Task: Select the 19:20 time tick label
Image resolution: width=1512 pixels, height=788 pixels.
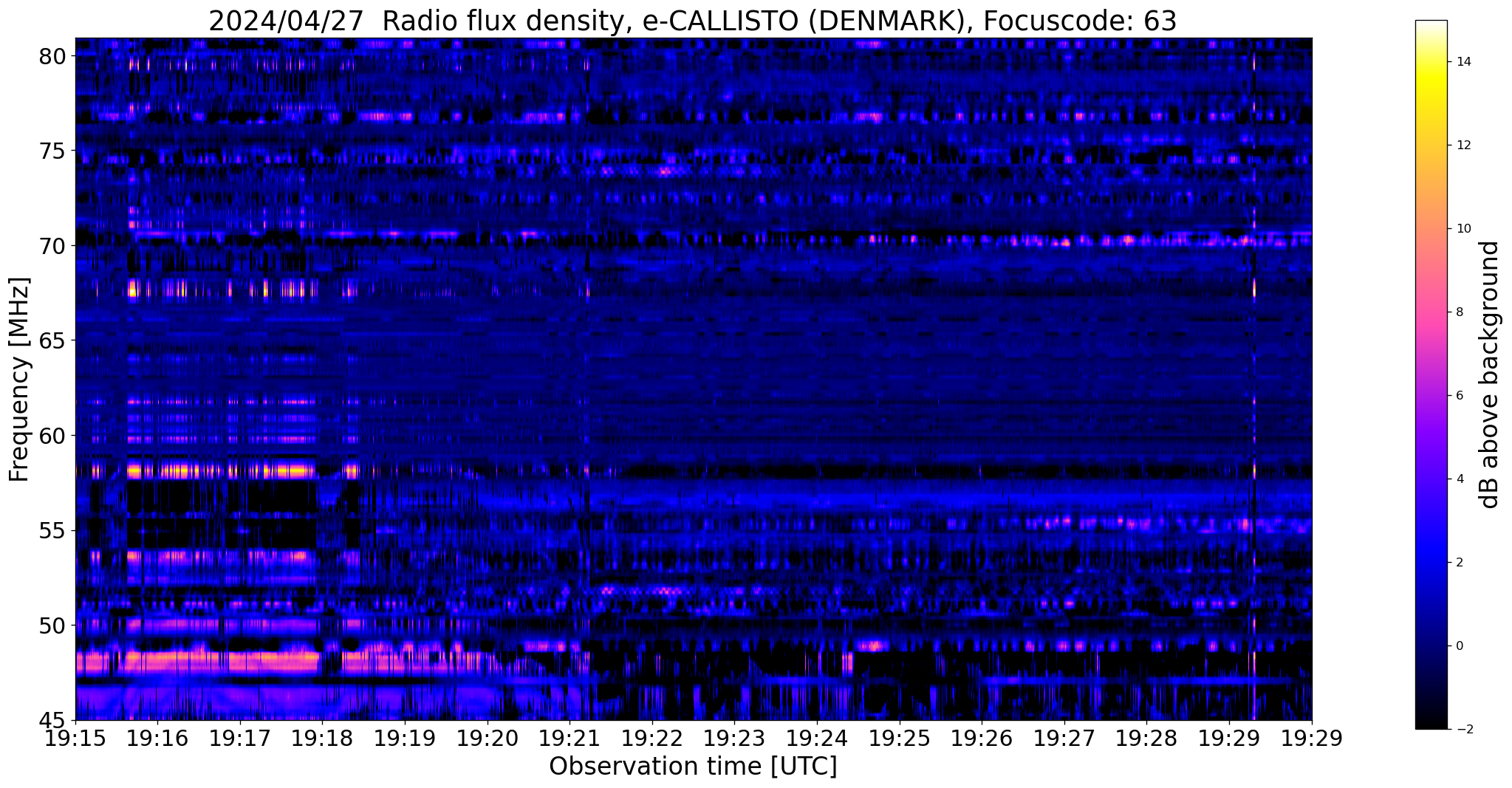Action: 488,738
